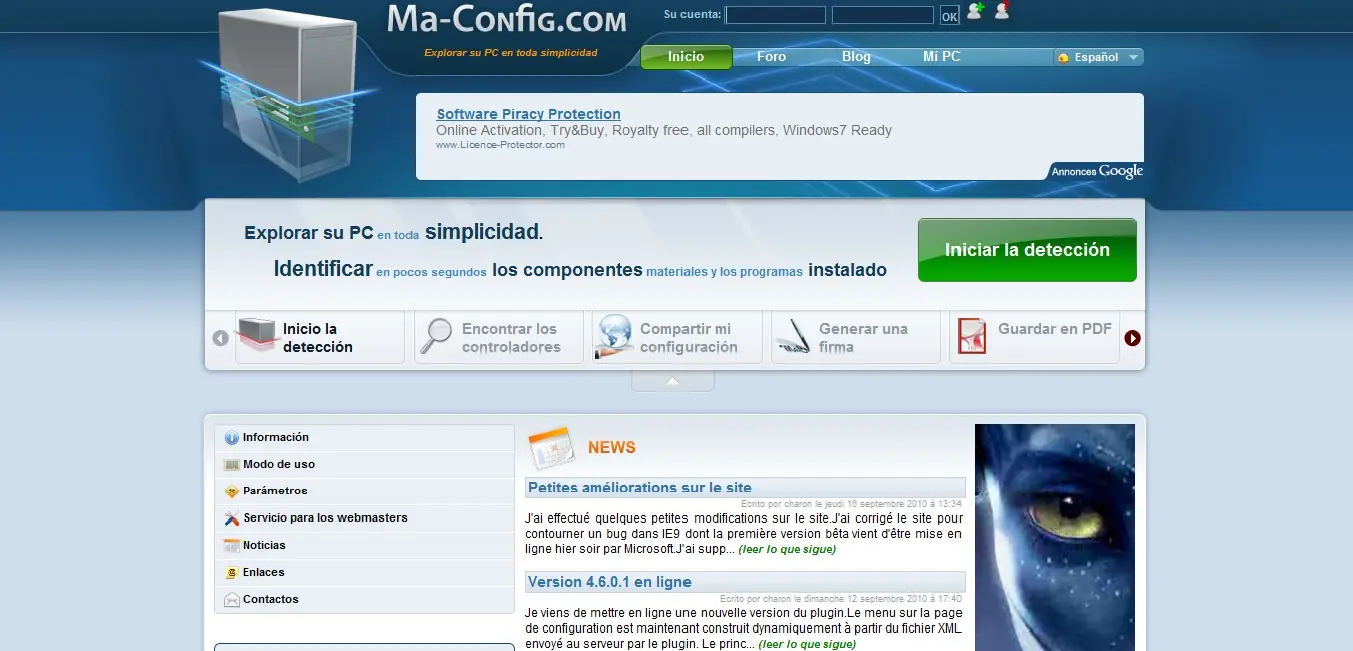Collapse the feature carousel panel with up arrow

point(673,381)
